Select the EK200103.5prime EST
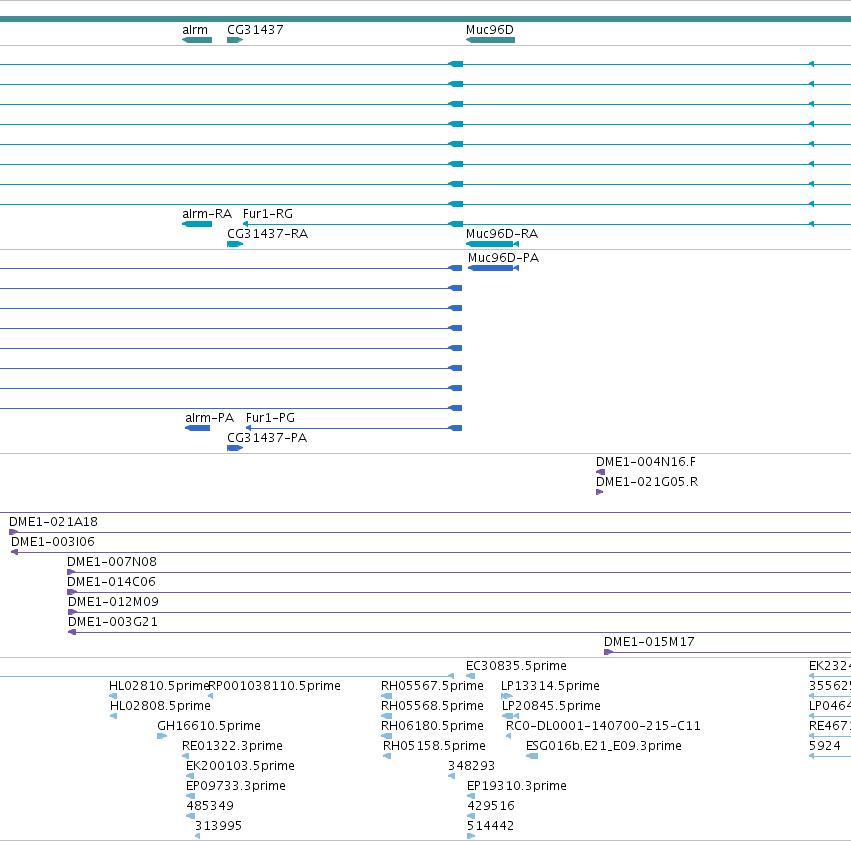Image resolution: width=851 pixels, height=841 pixels. click(190, 776)
